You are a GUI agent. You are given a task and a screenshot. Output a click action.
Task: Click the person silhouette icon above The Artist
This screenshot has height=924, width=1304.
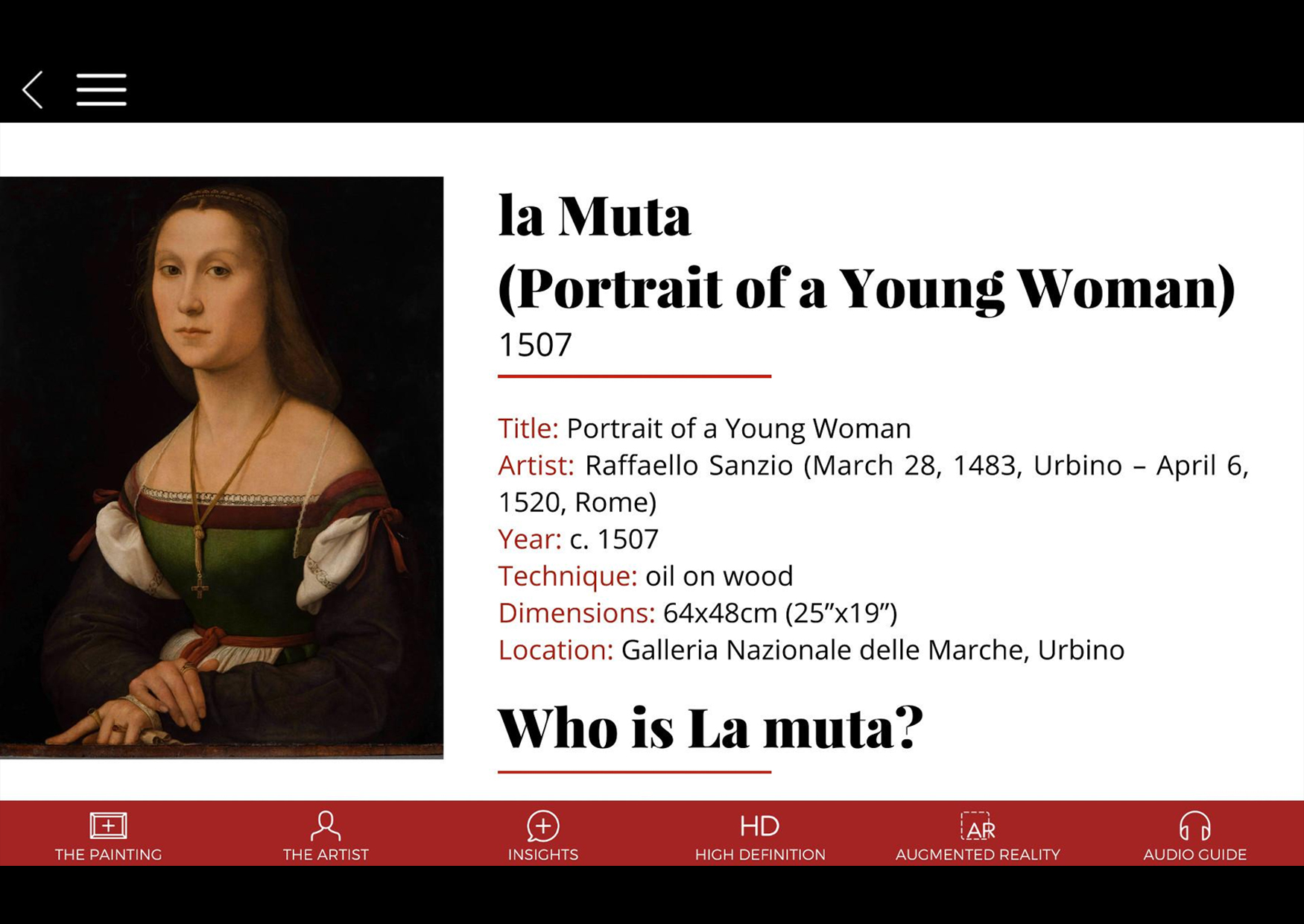click(x=326, y=826)
